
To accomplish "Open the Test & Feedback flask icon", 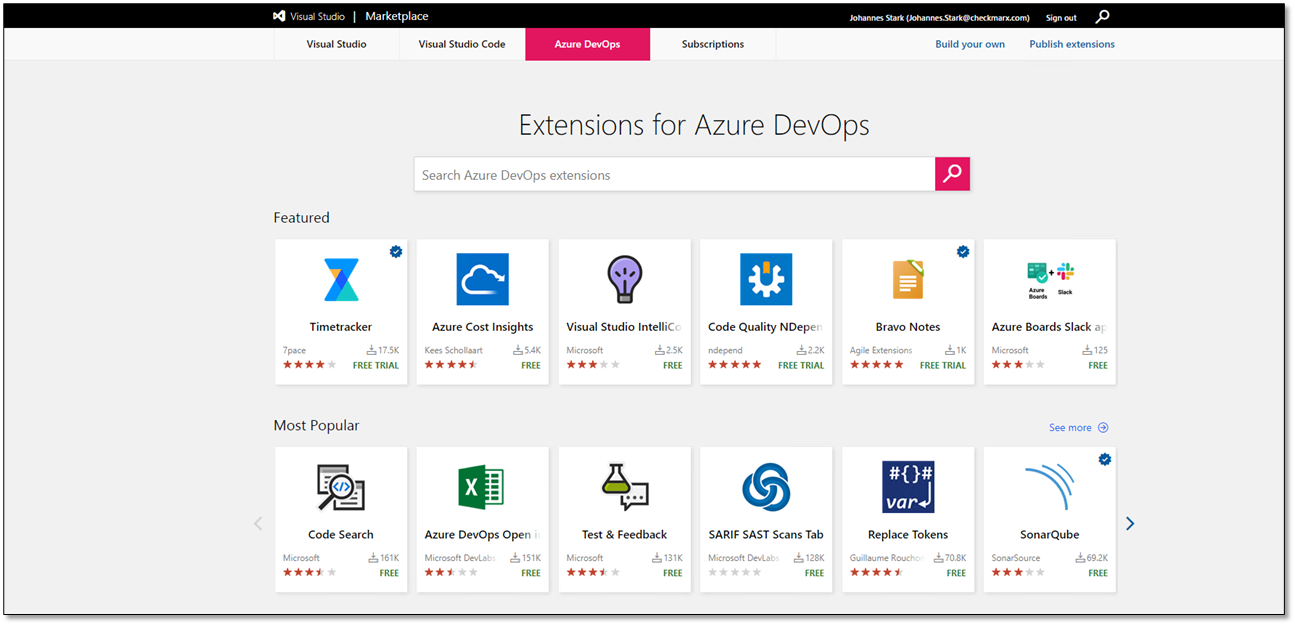I will (624, 487).
